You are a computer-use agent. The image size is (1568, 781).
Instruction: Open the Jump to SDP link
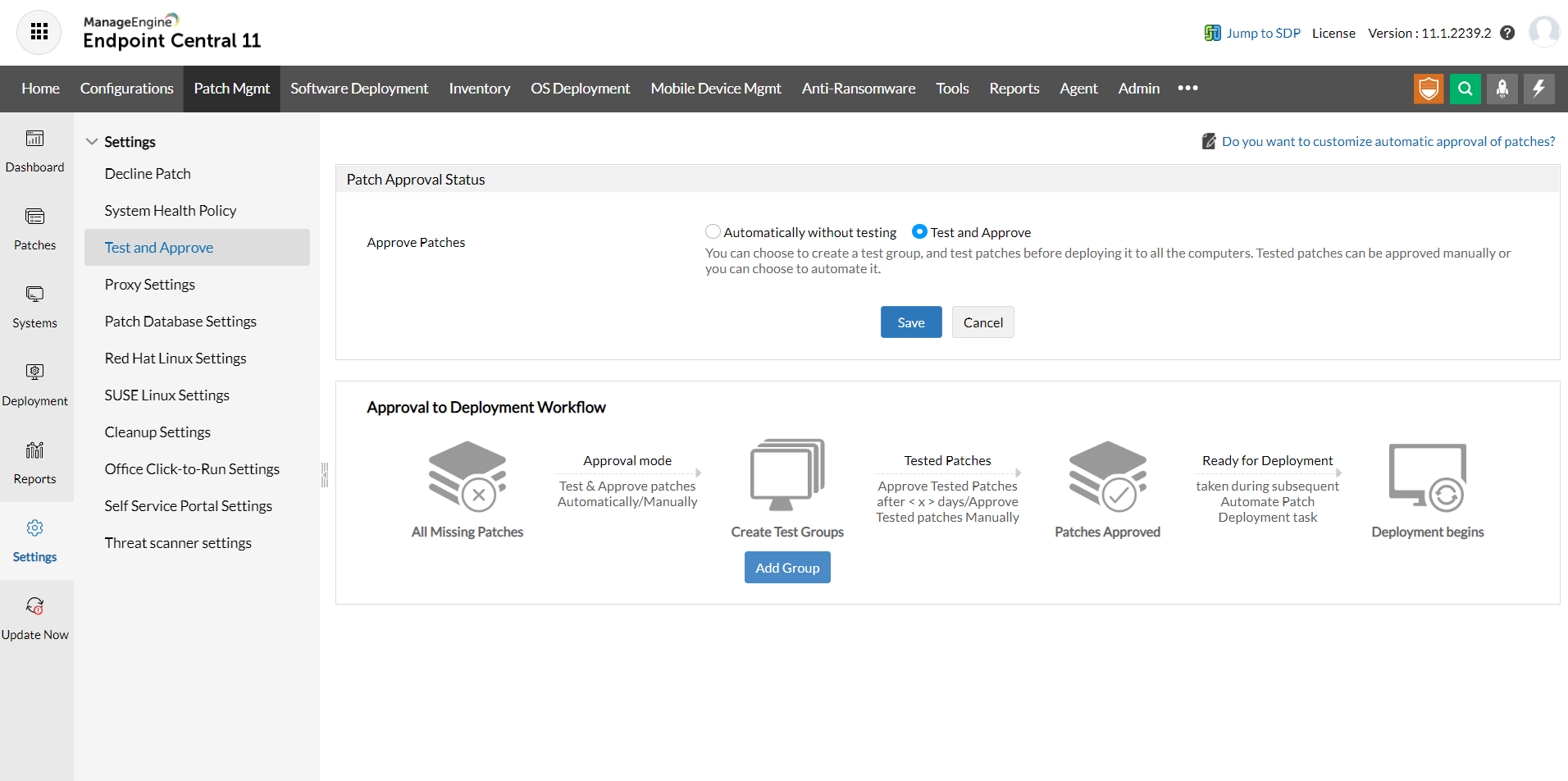point(1263,33)
